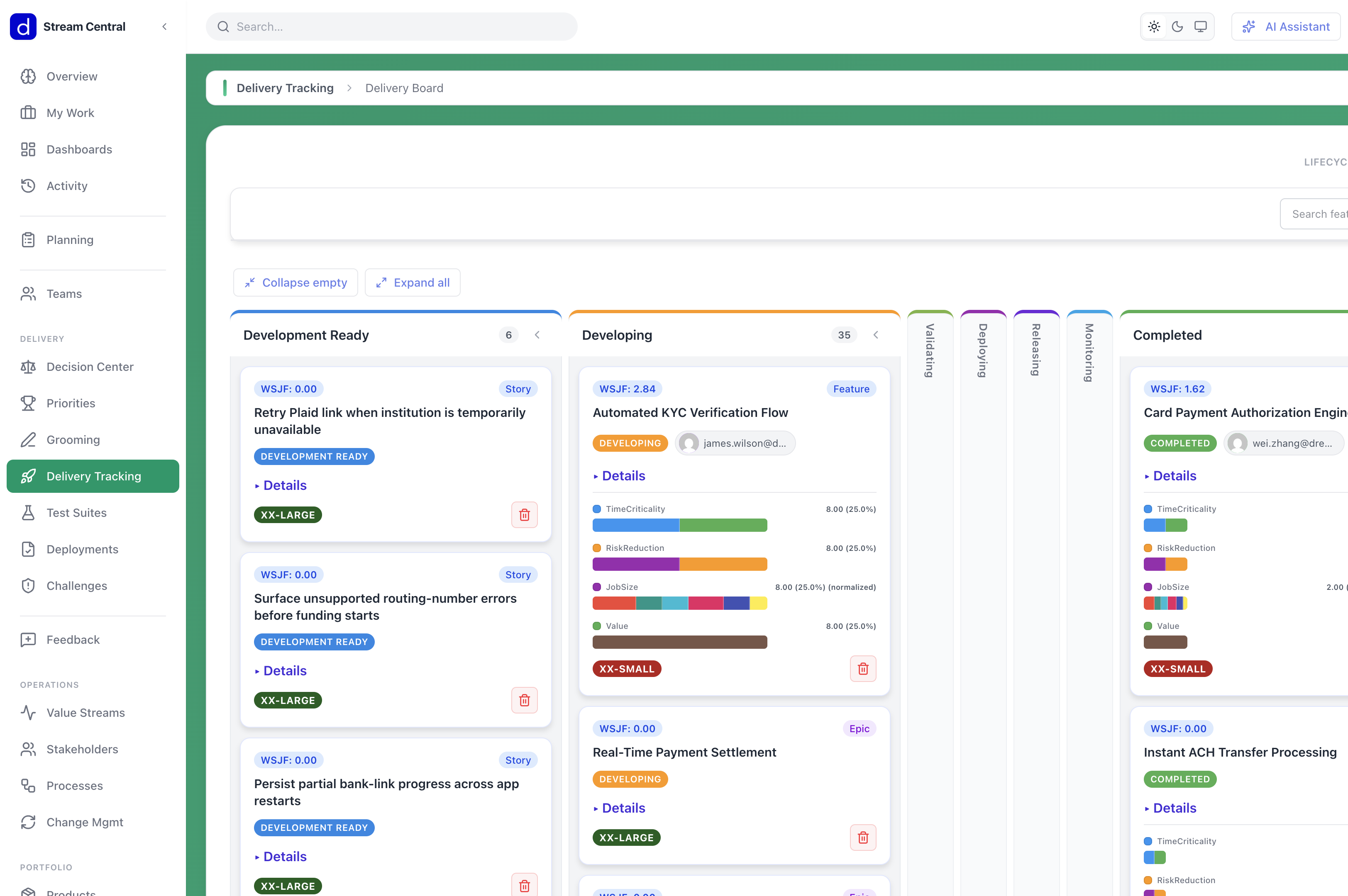The width and height of the screenshot is (1348, 896).
Task: Switch to light theme
Action: pyautogui.click(x=1154, y=27)
